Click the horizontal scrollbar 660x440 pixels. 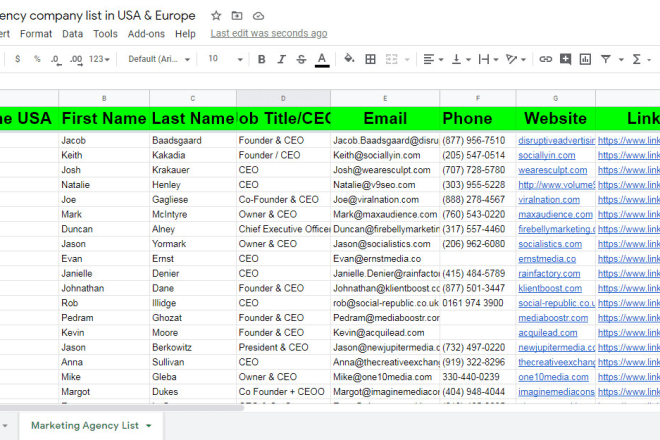click(x=122, y=407)
